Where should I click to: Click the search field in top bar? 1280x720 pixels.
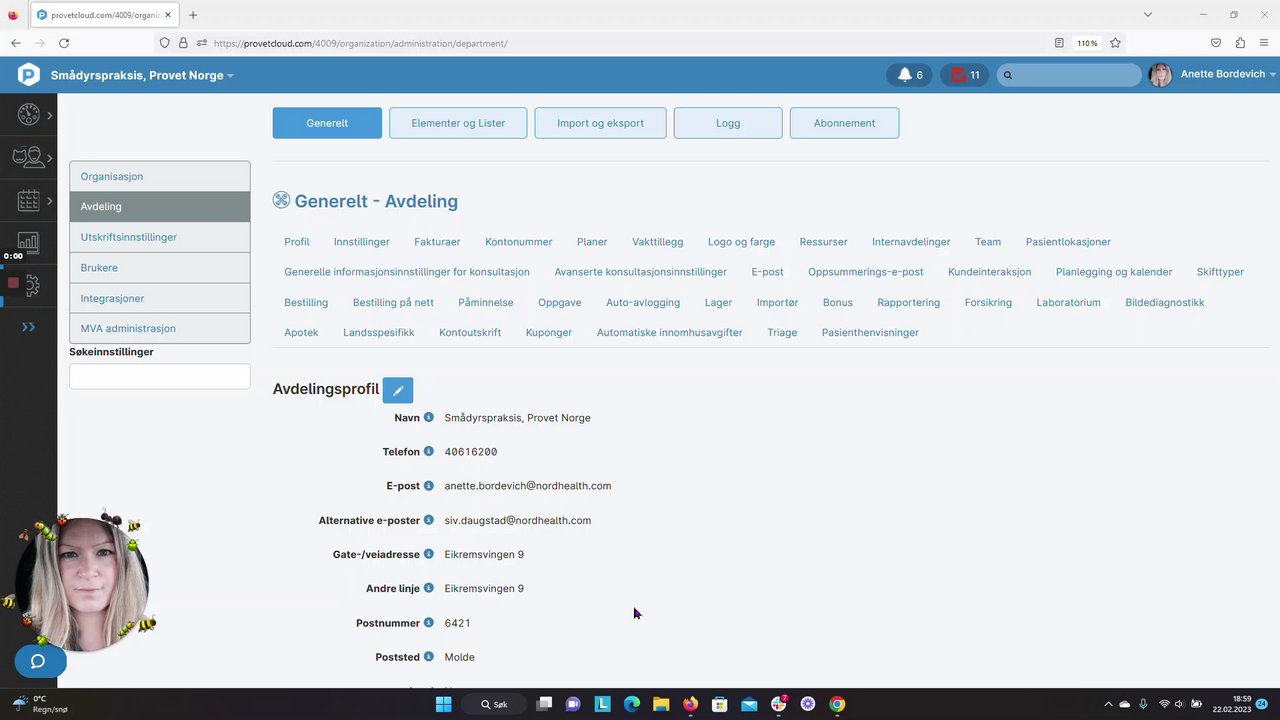tap(1069, 75)
